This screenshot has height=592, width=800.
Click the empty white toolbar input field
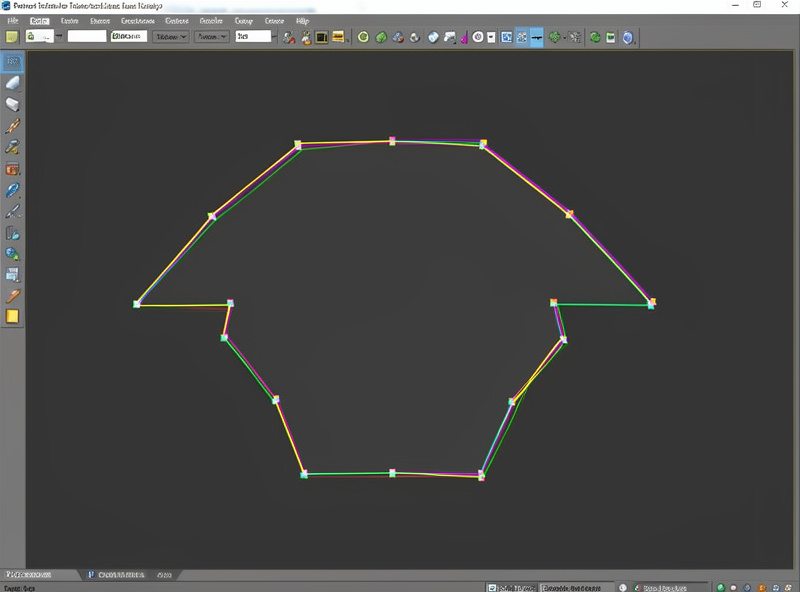click(x=87, y=36)
